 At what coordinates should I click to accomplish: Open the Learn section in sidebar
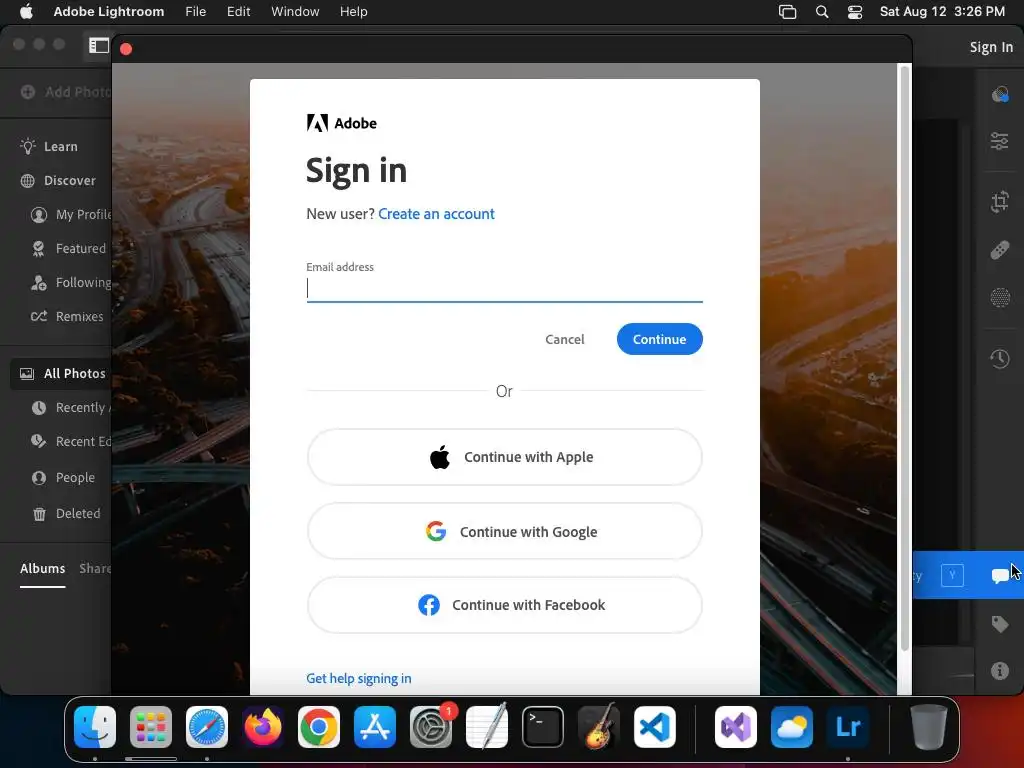tap(49, 146)
